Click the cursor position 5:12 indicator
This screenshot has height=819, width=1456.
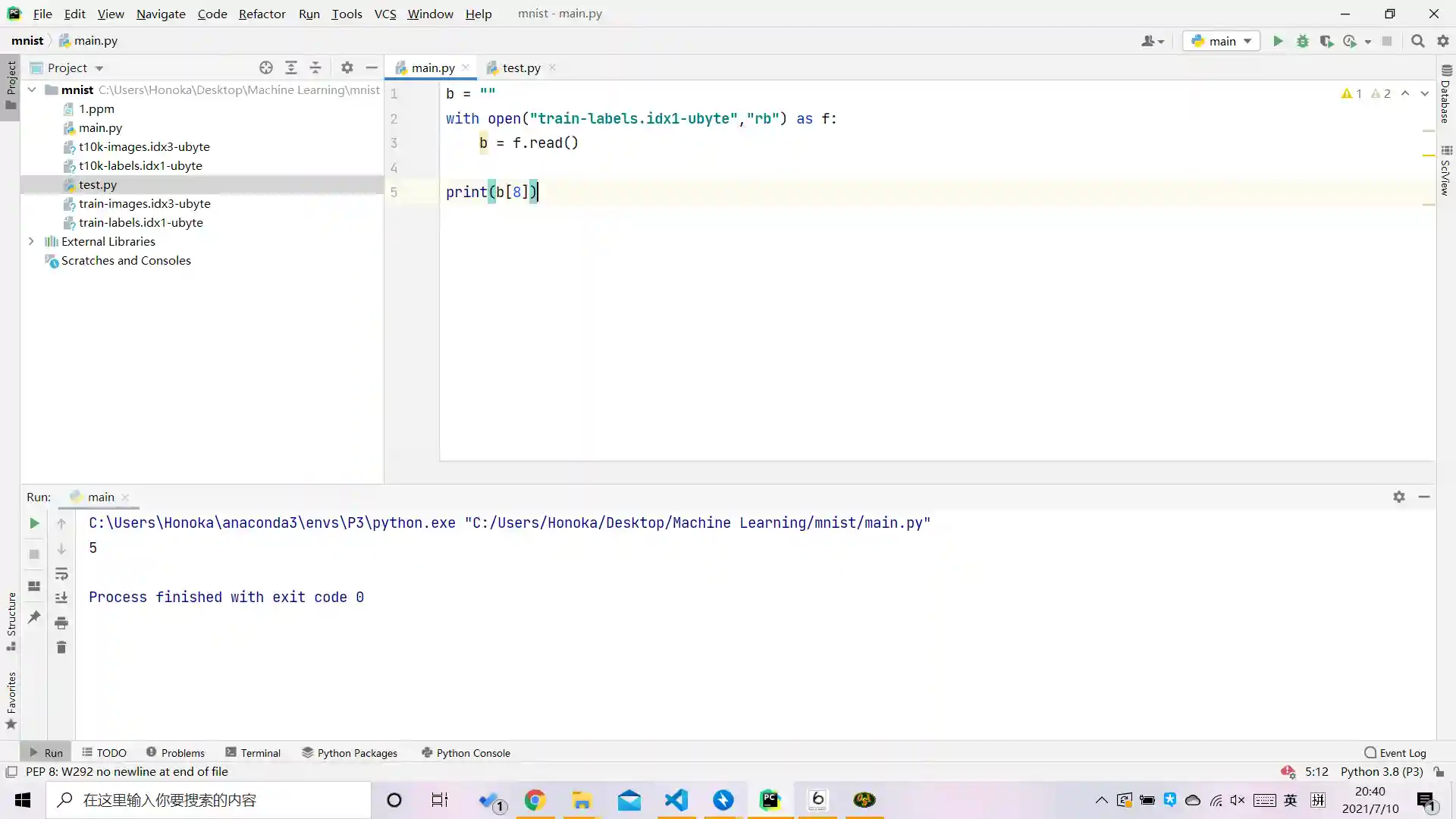point(1316,771)
